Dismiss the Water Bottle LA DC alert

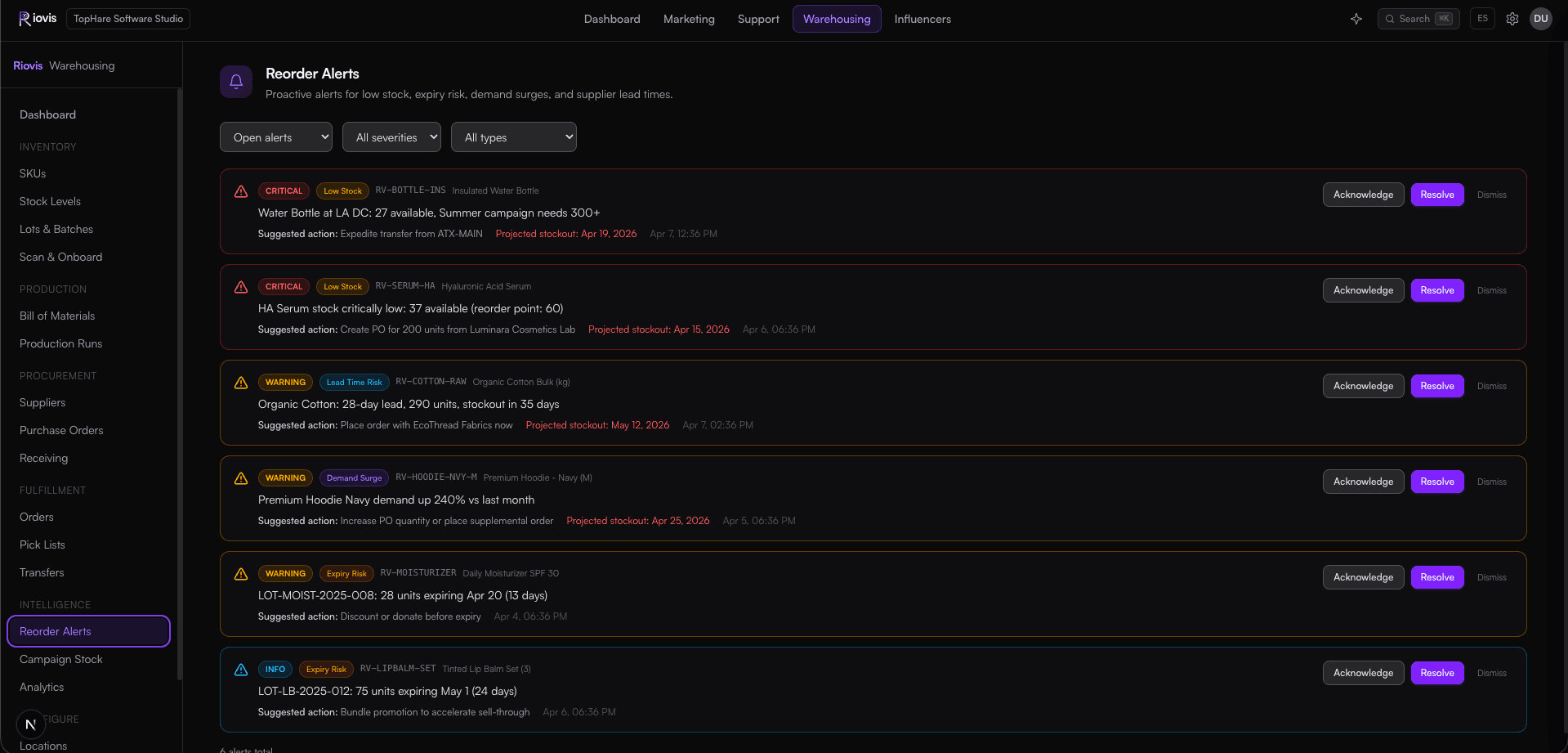pos(1492,195)
